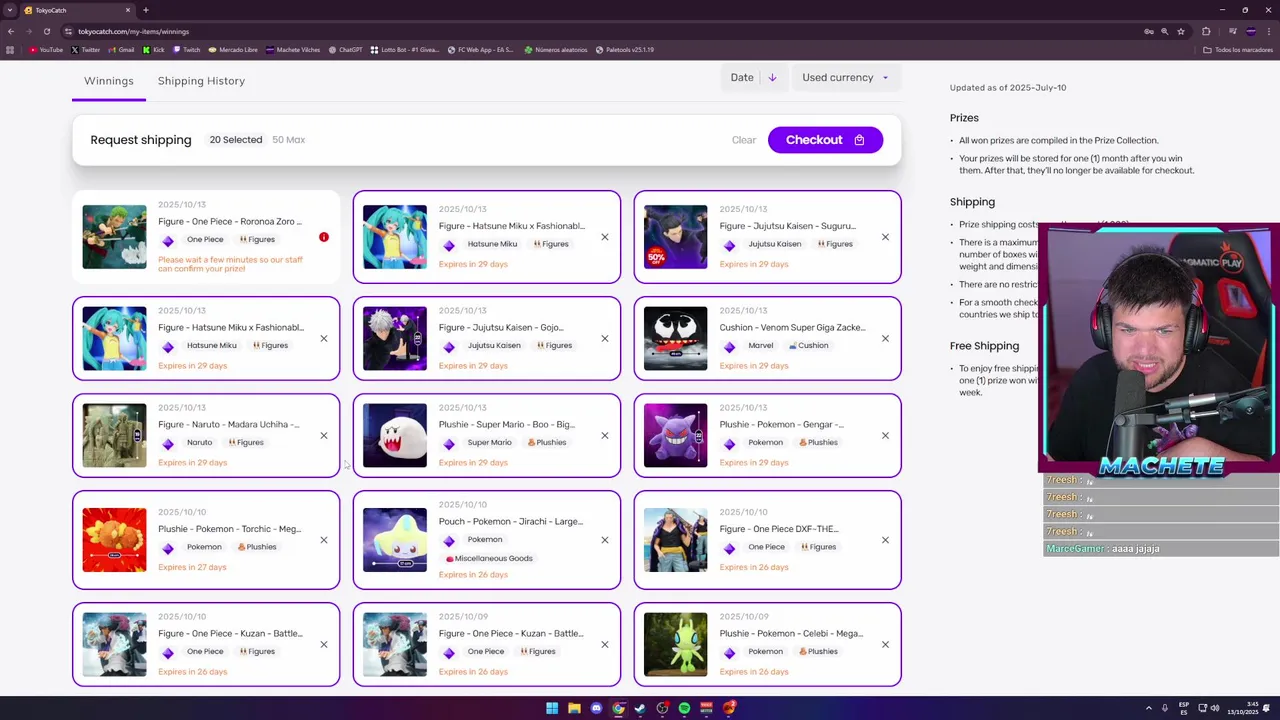Image resolution: width=1280 pixels, height=720 pixels.
Task: Expand the Used currency dropdown
Action: (845, 78)
